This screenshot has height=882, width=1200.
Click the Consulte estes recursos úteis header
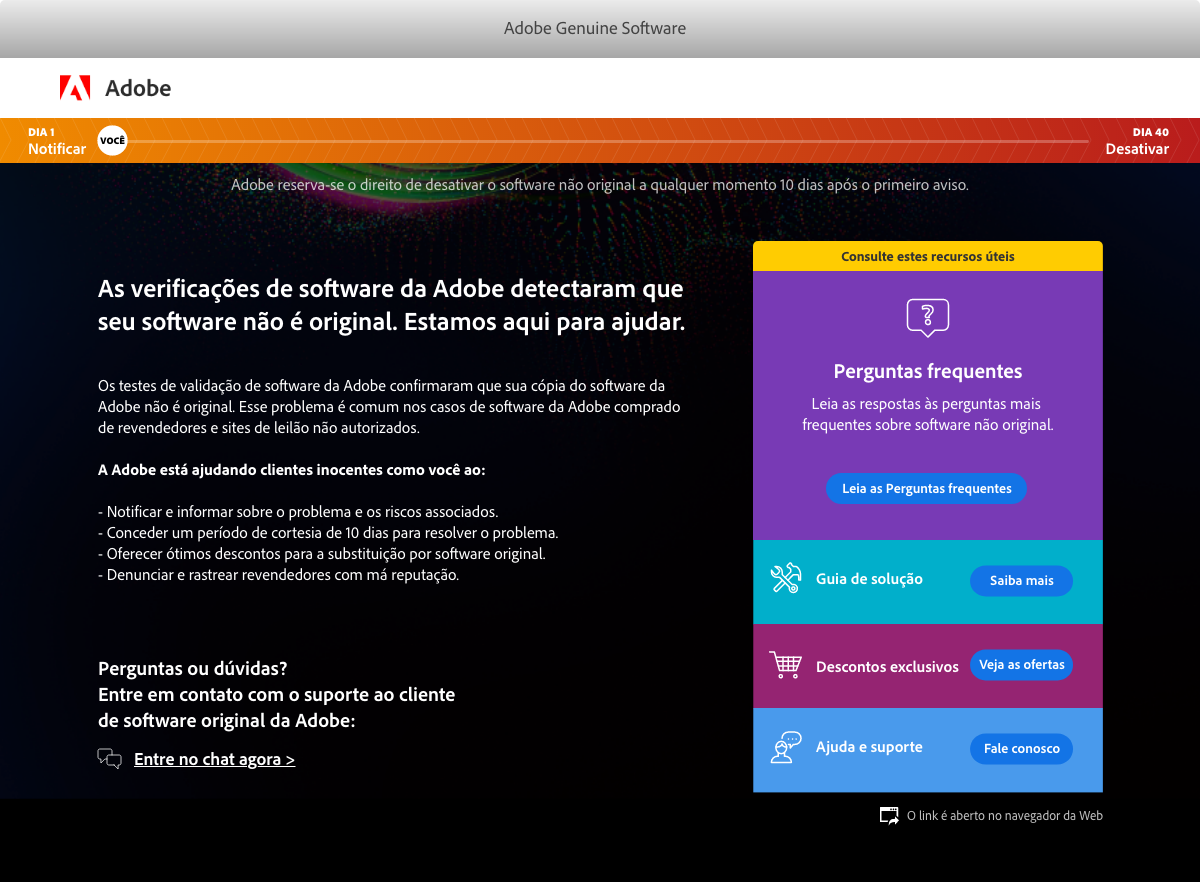(927, 256)
